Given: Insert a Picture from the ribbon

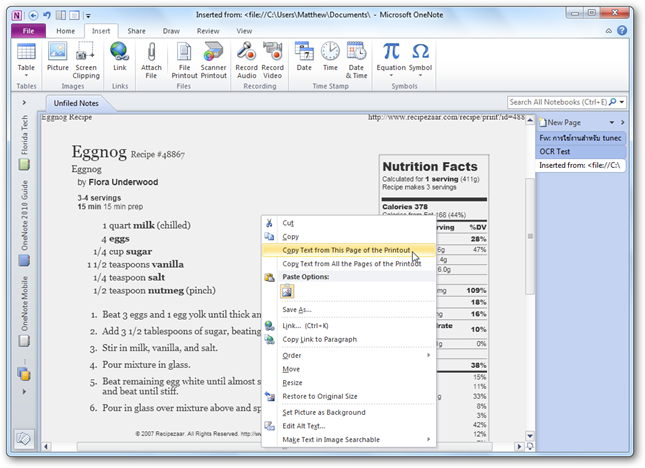Looking at the screenshot, I should pyautogui.click(x=58, y=57).
